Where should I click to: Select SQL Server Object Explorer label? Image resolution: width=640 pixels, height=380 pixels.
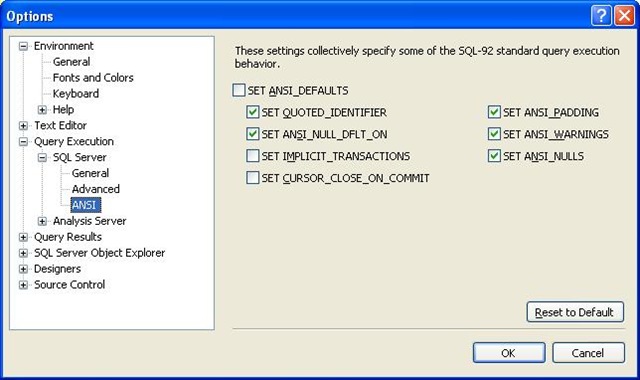point(100,253)
